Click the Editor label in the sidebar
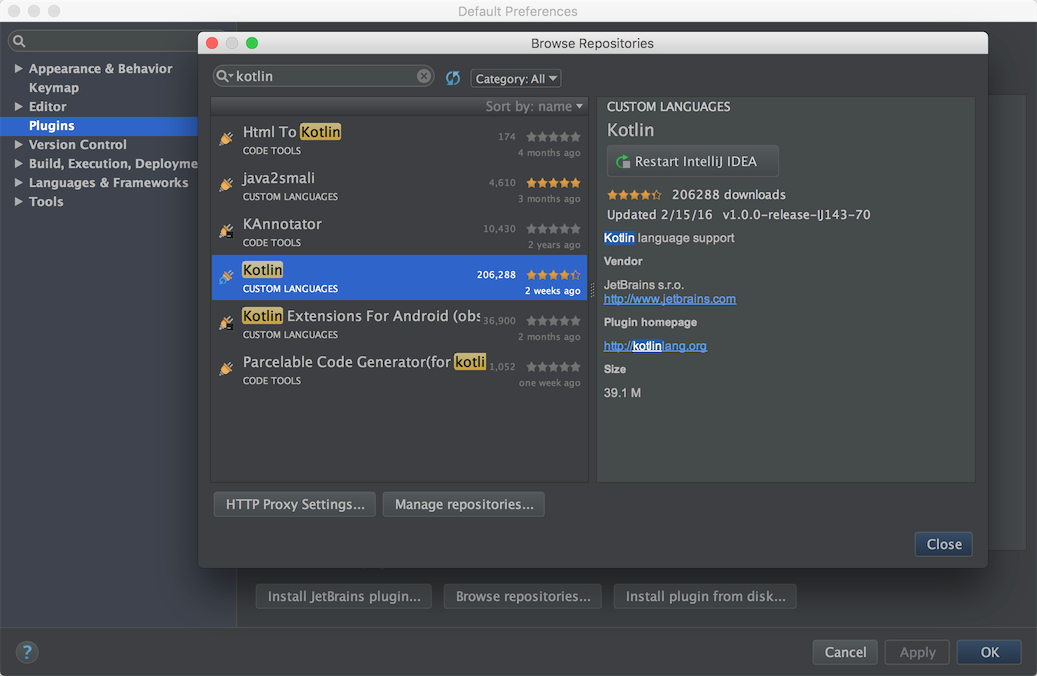Screen dimensions: 1037x676 [48, 106]
